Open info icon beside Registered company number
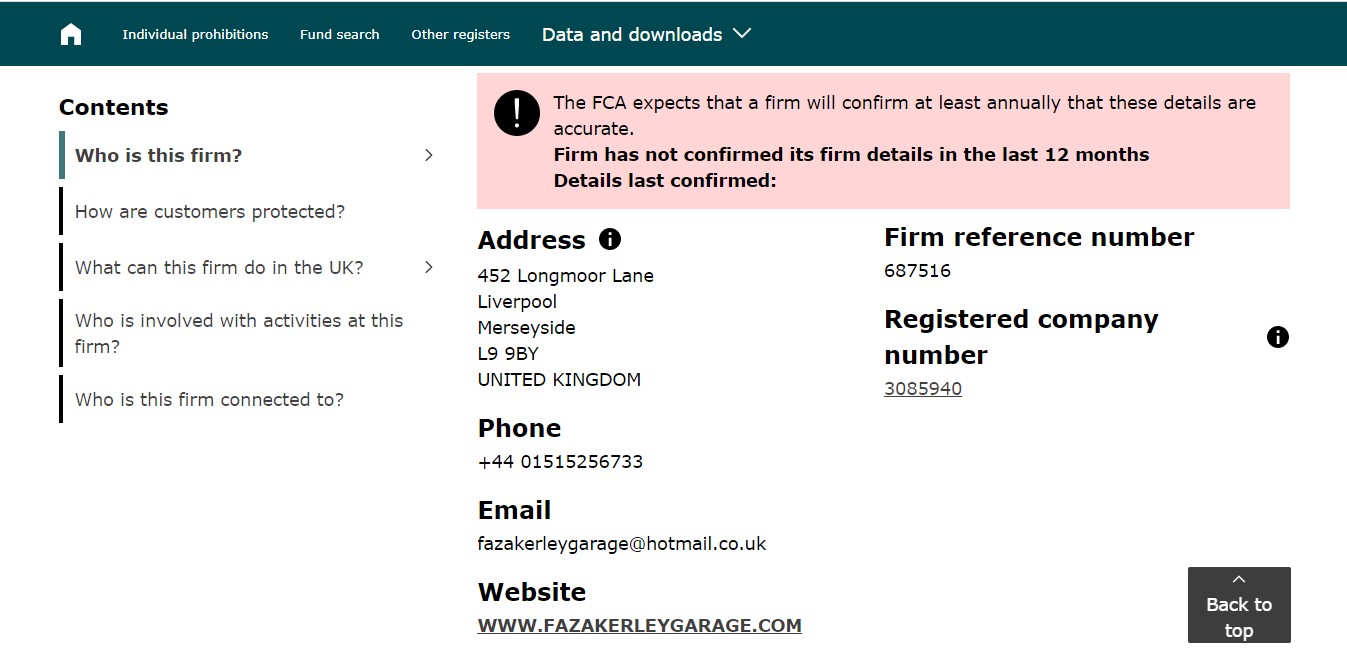The width and height of the screenshot is (1347, 657). [x=1278, y=337]
